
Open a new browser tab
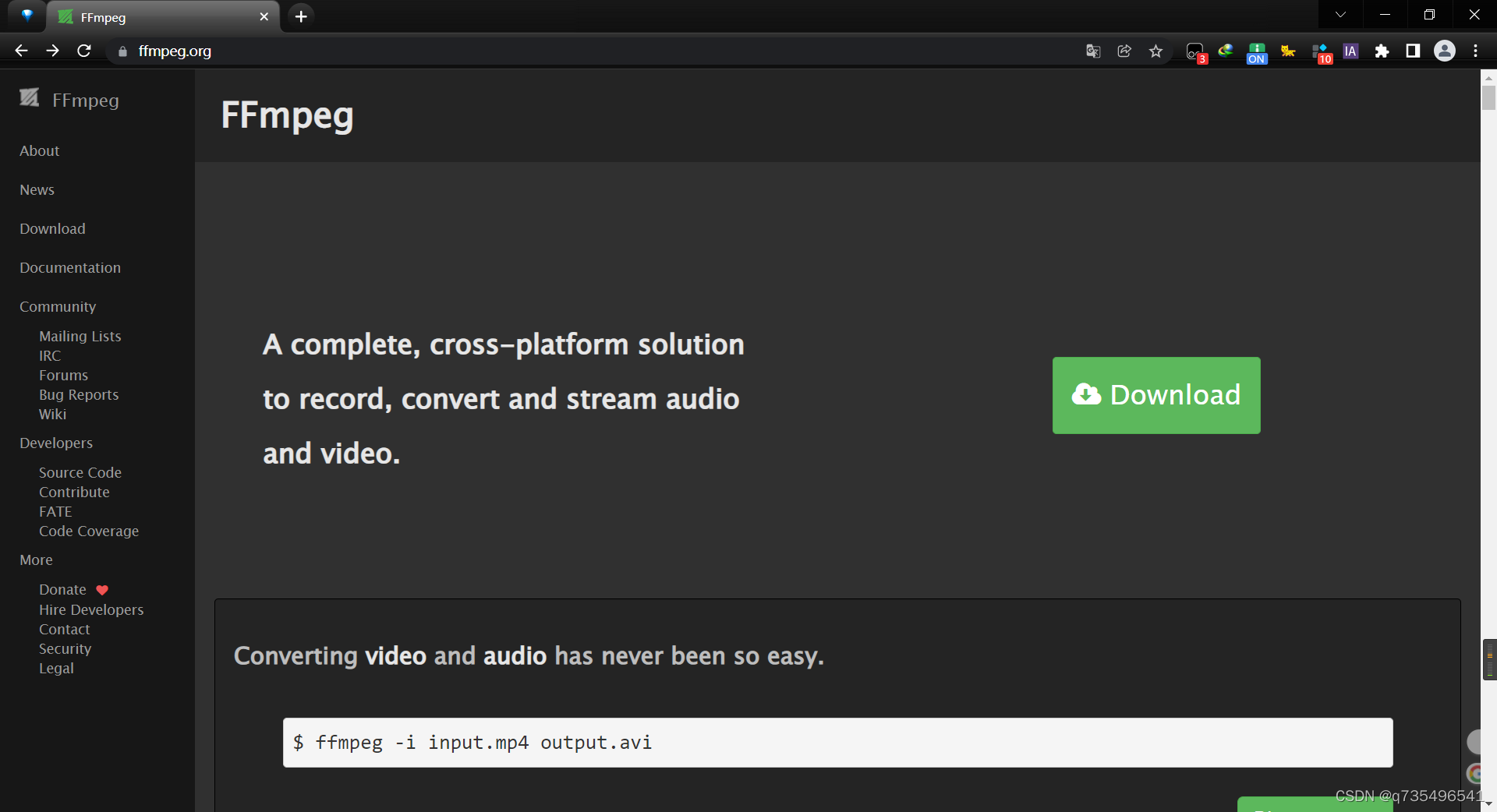coord(301,16)
